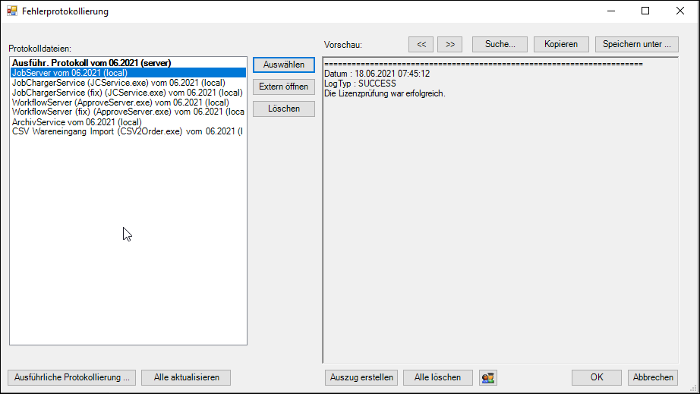Copy preview text with Kopieren

pyautogui.click(x=561, y=44)
